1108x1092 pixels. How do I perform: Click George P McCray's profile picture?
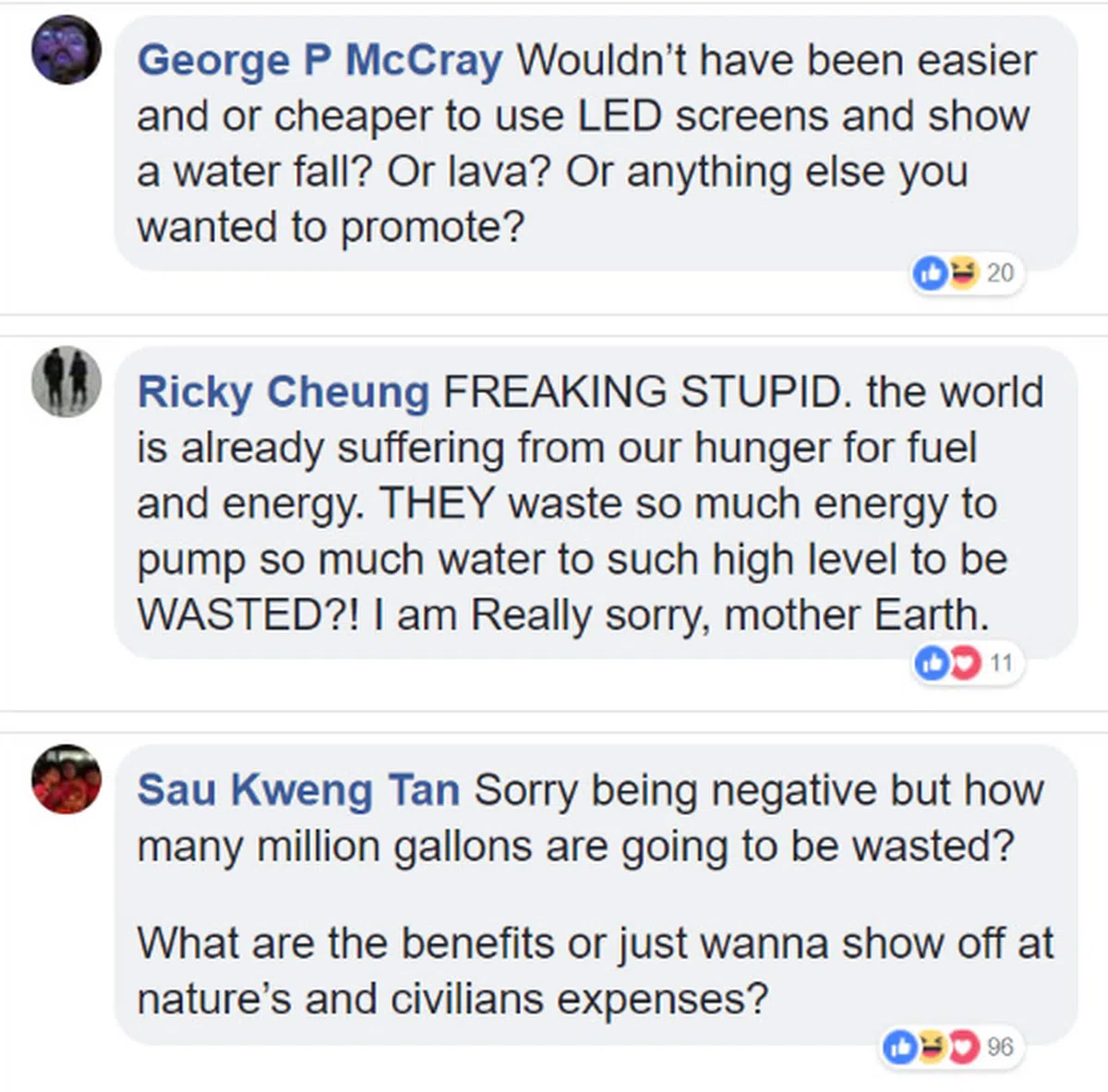pyautogui.click(x=66, y=50)
